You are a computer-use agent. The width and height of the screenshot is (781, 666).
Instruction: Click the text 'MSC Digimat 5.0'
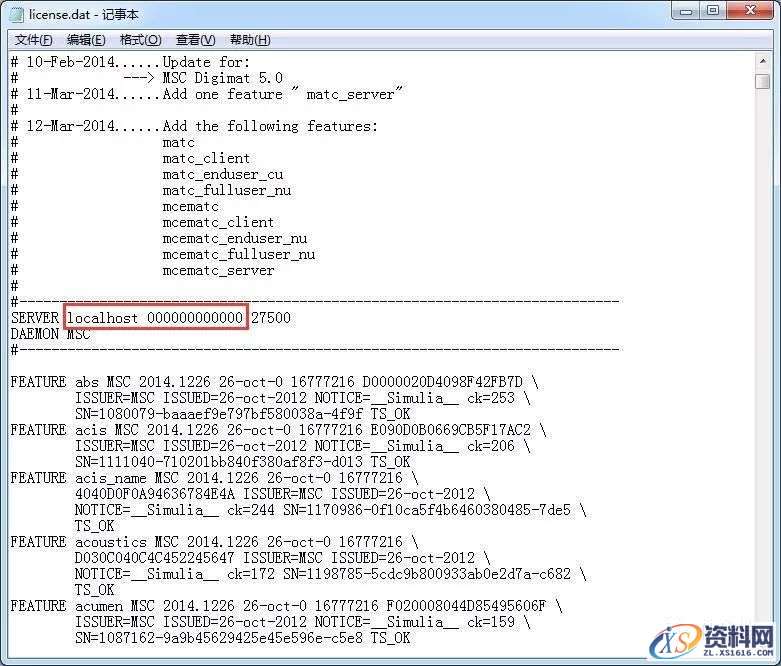[x=223, y=78]
